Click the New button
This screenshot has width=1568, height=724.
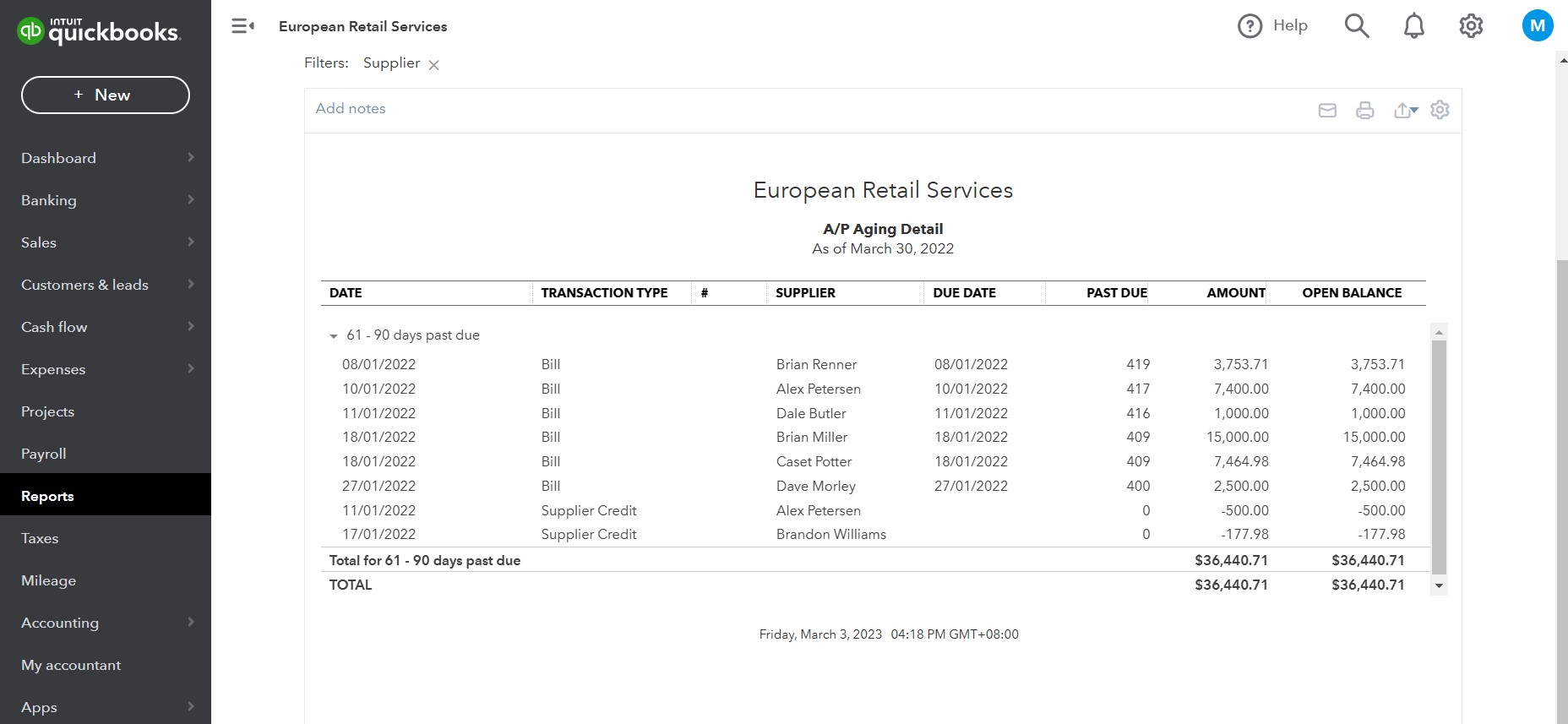[x=106, y=95]
